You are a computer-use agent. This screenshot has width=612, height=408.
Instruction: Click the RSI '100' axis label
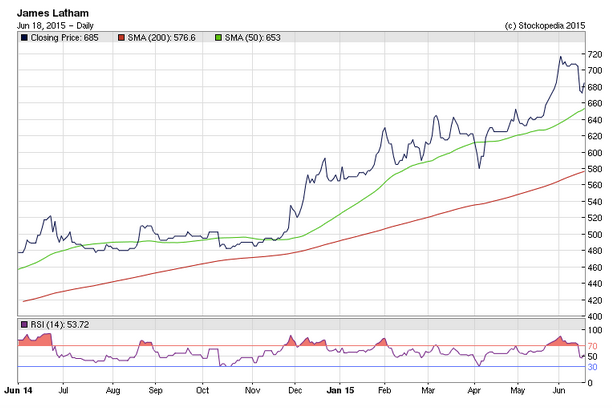pyautogui.click(x=595, y=330)
